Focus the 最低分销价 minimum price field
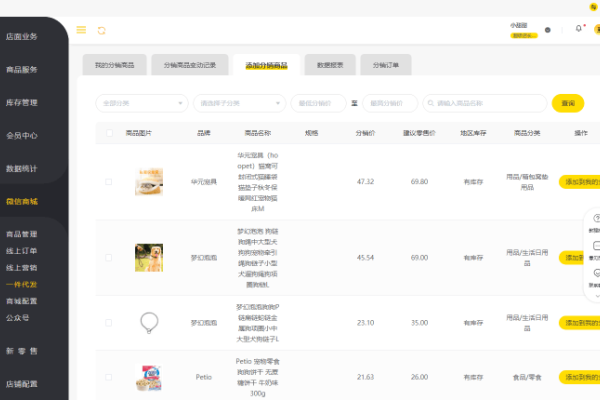Viewport: 600px width, 400px height. pyautogui.click(x=318, y=103)
